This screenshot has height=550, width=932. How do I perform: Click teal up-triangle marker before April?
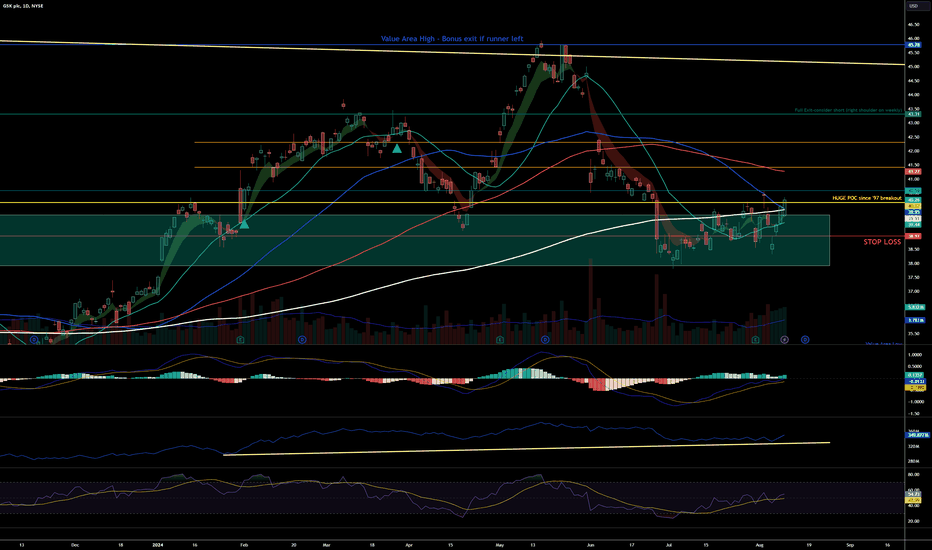tap(397, 149)
